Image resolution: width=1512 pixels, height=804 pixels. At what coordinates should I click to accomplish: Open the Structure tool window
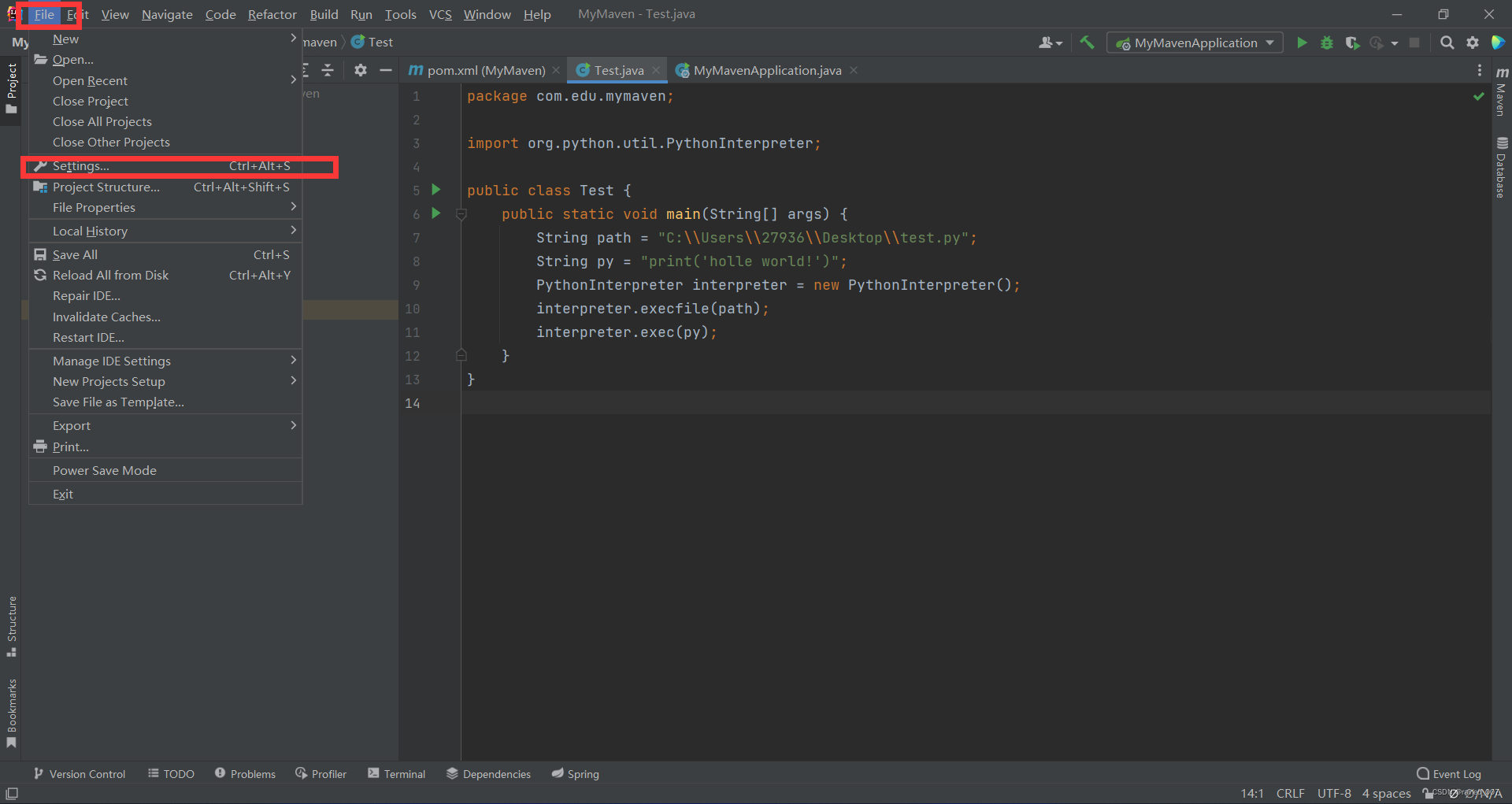tap(11, 626)
